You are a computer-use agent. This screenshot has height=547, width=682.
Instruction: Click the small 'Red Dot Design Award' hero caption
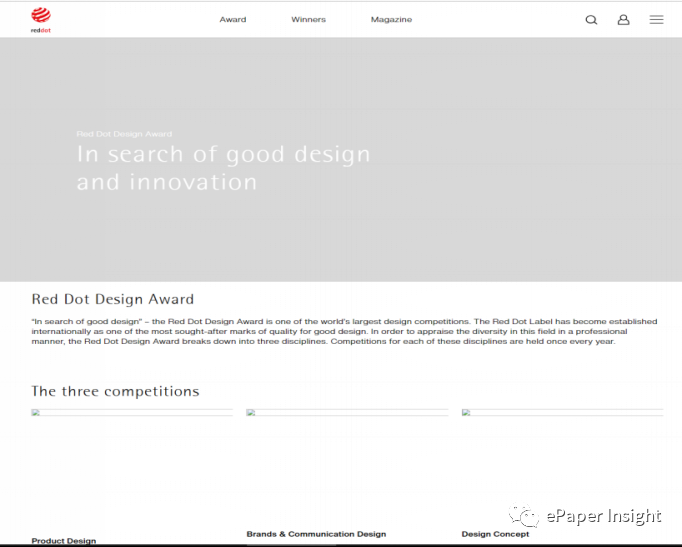click(x=124, y=134)
